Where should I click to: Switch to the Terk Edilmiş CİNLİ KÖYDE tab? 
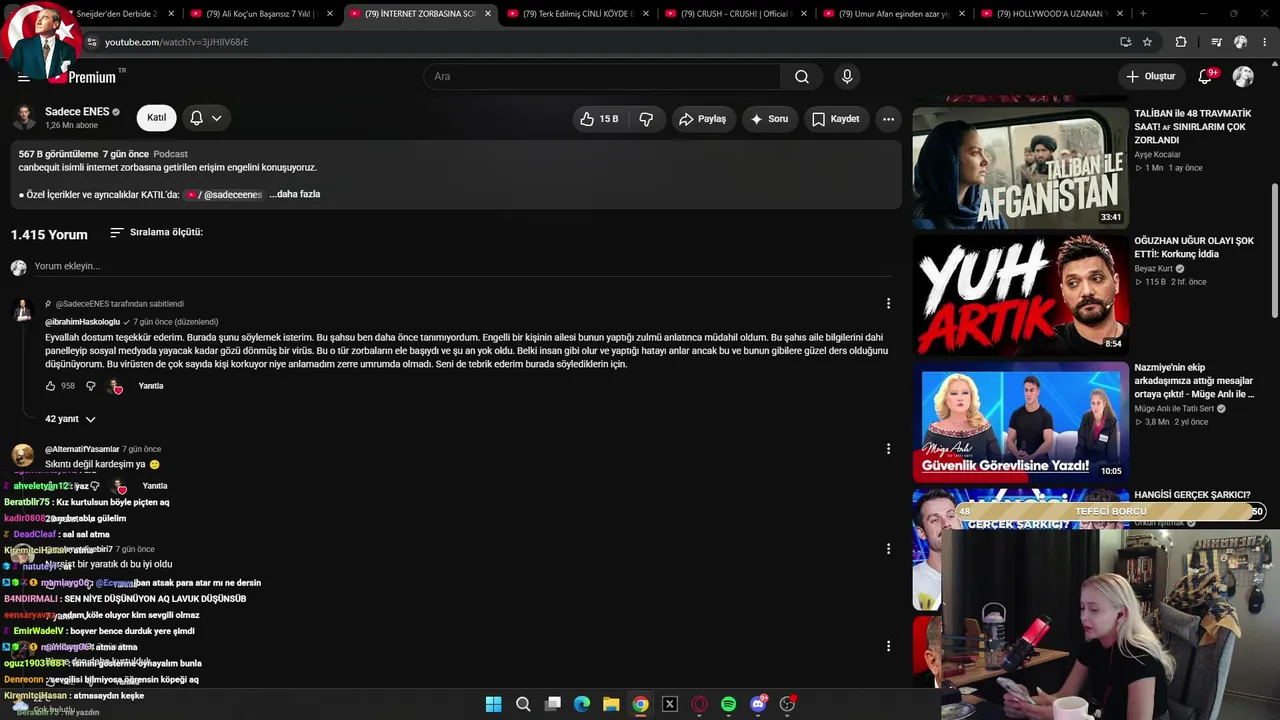tap(578, 14)
